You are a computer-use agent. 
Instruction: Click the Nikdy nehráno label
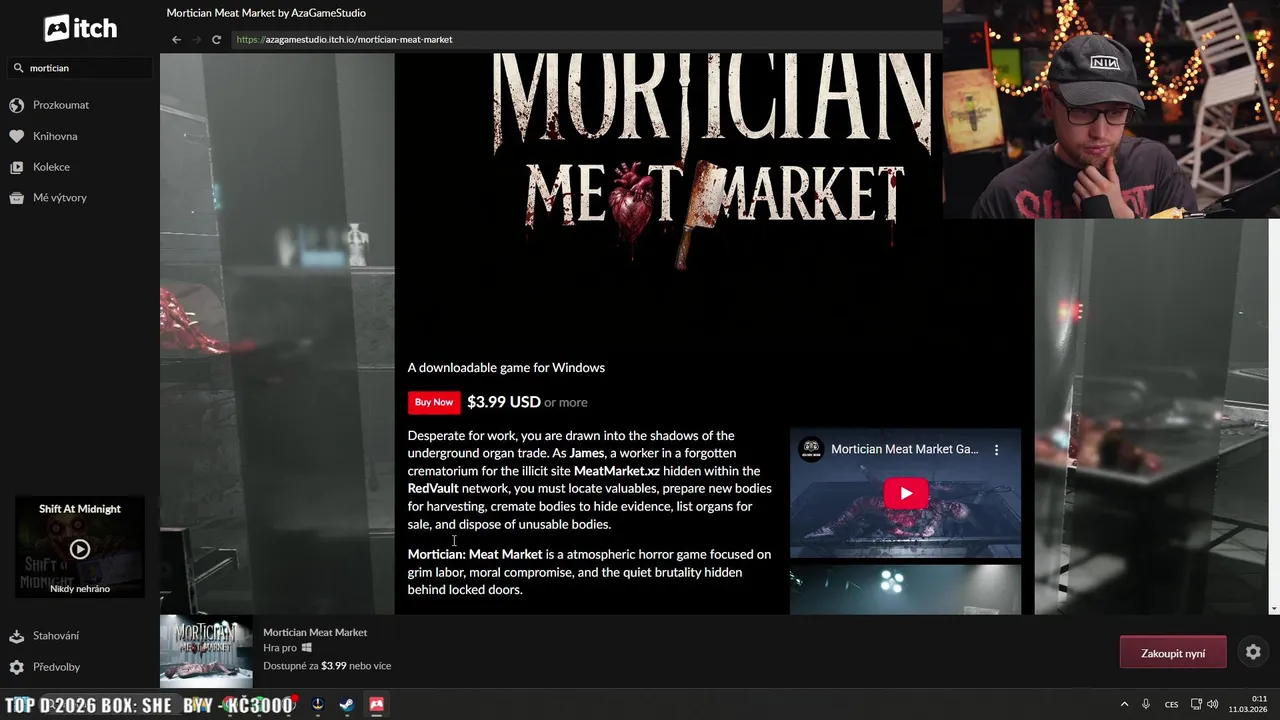click(80, 589)
